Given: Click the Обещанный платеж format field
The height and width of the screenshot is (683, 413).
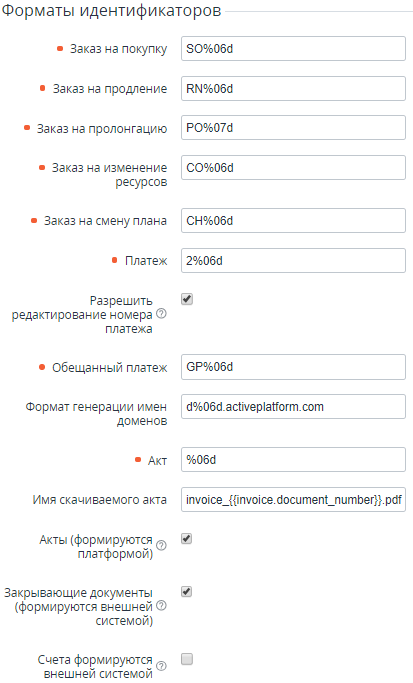Looking at the screenshot, I should click(293, 367).
